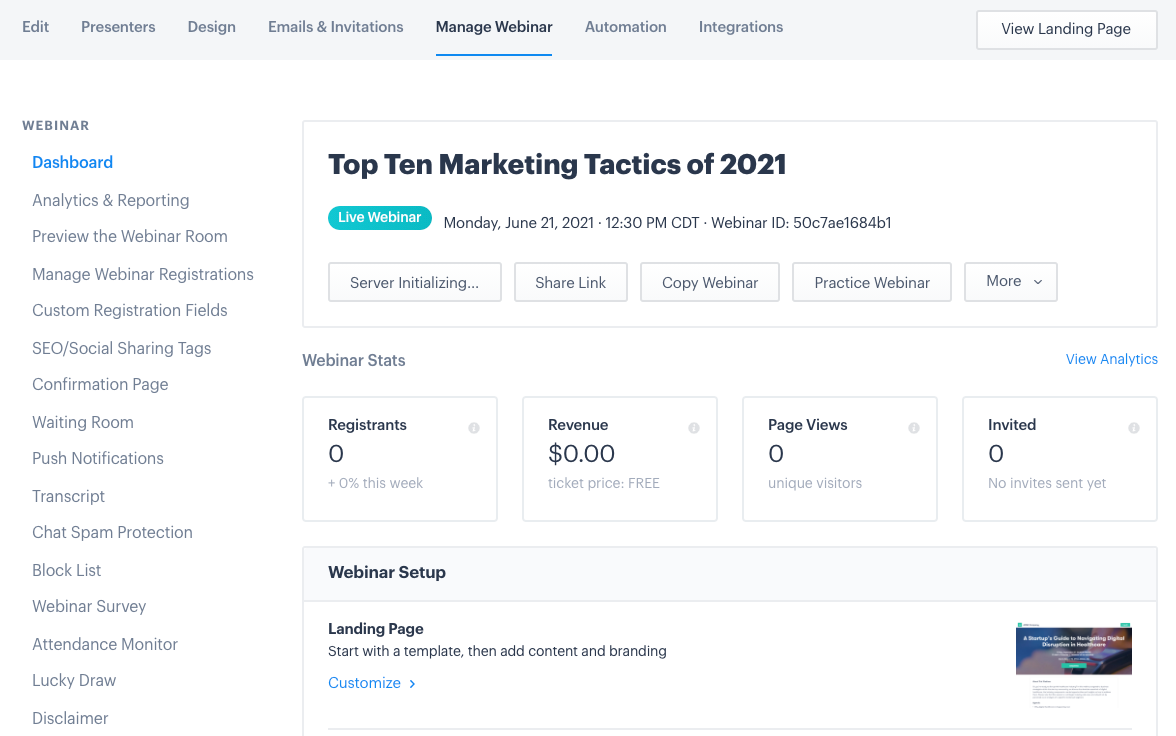This screenshot has height=736, width=1176.
Task: Click the View Landing Page button
Action: click(1066, 29)
